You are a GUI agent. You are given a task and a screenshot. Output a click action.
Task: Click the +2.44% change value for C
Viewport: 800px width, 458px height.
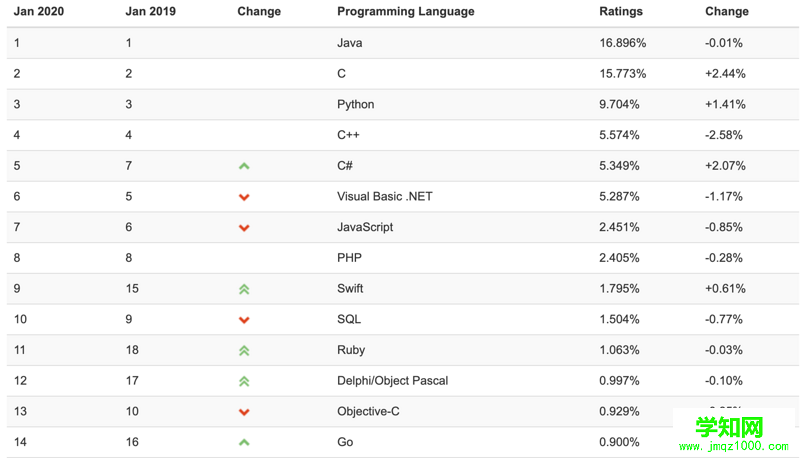pos(725,73)
